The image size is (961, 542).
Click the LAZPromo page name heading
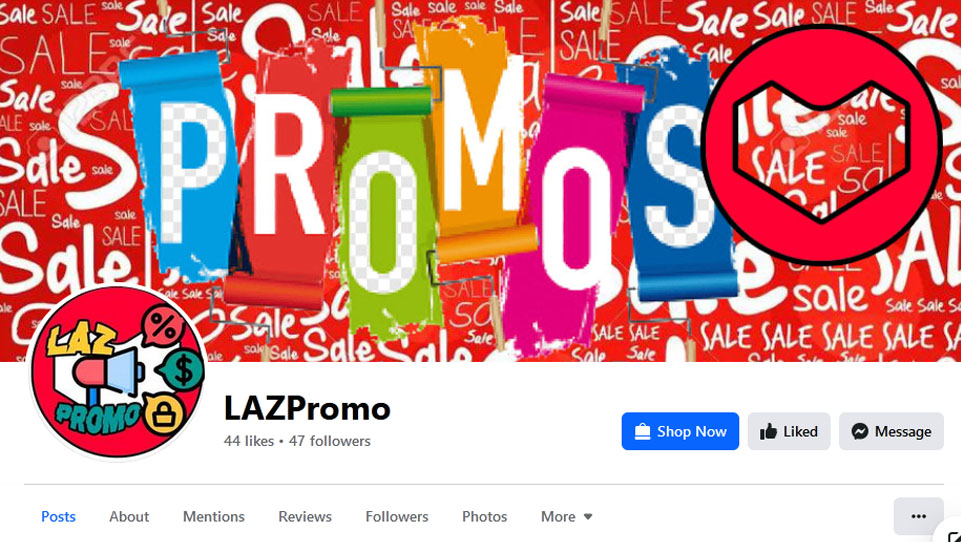307,408
